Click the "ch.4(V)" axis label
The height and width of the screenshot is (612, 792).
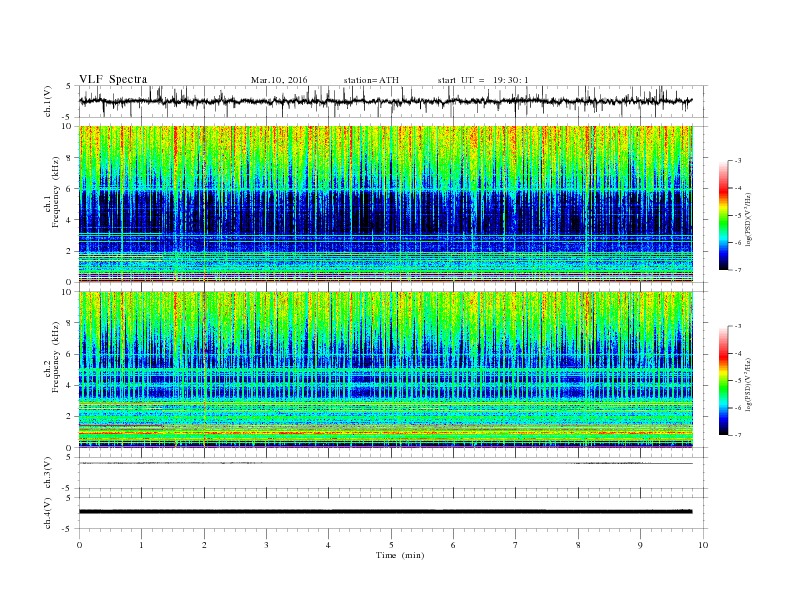pos(48,513)
